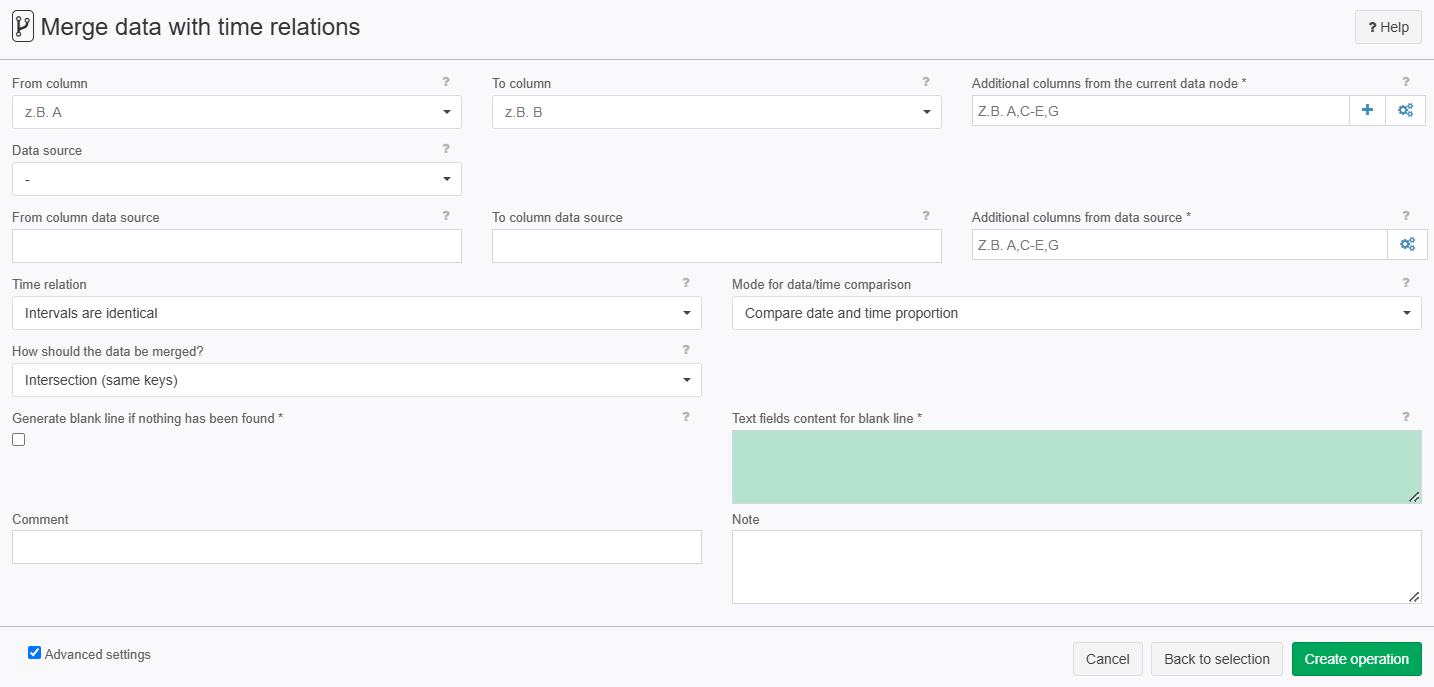The height and width of the screenshot is (687, 1434).
Task: Enable Generate blank line if nothing found
Action: (x=18, y=439)
